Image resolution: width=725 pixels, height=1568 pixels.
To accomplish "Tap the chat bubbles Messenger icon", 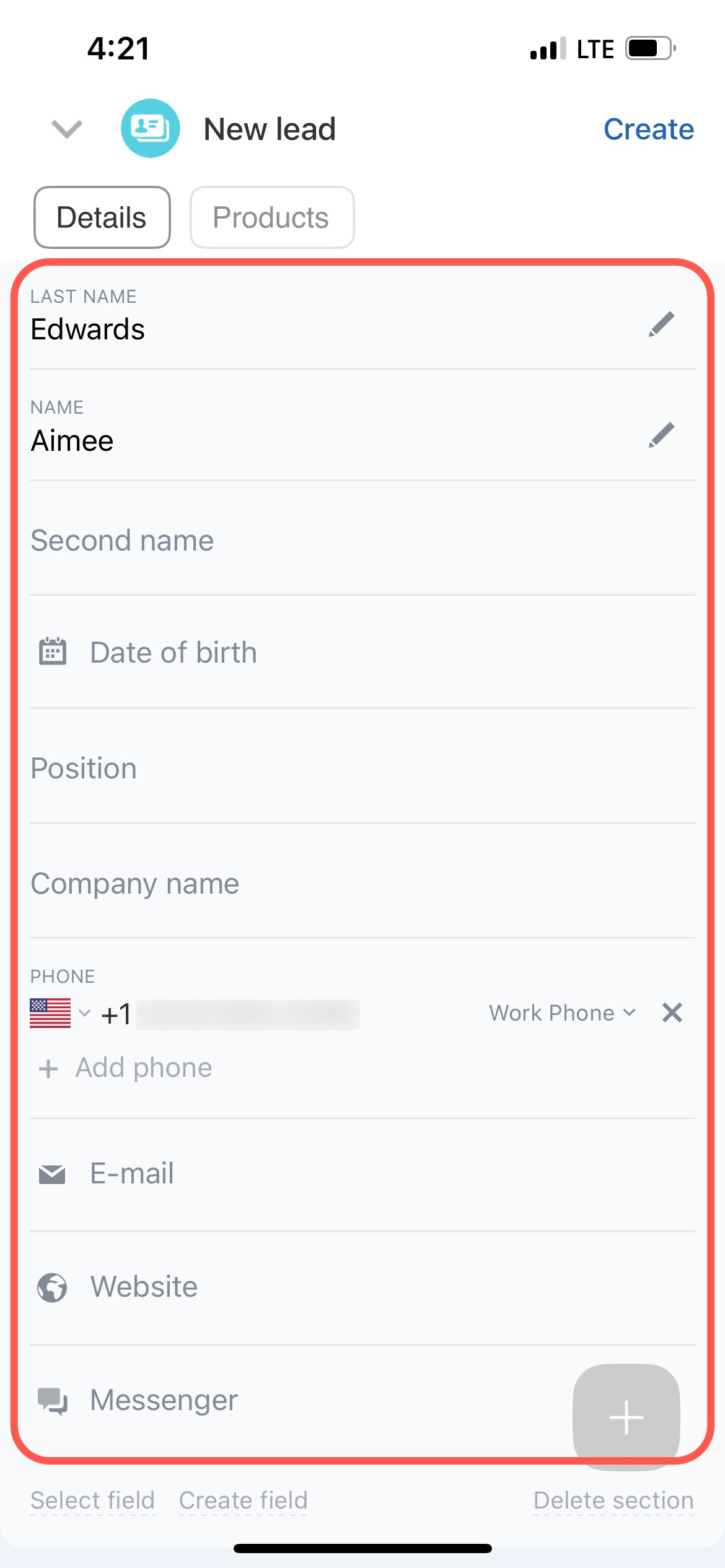I will pos(53,1401).
